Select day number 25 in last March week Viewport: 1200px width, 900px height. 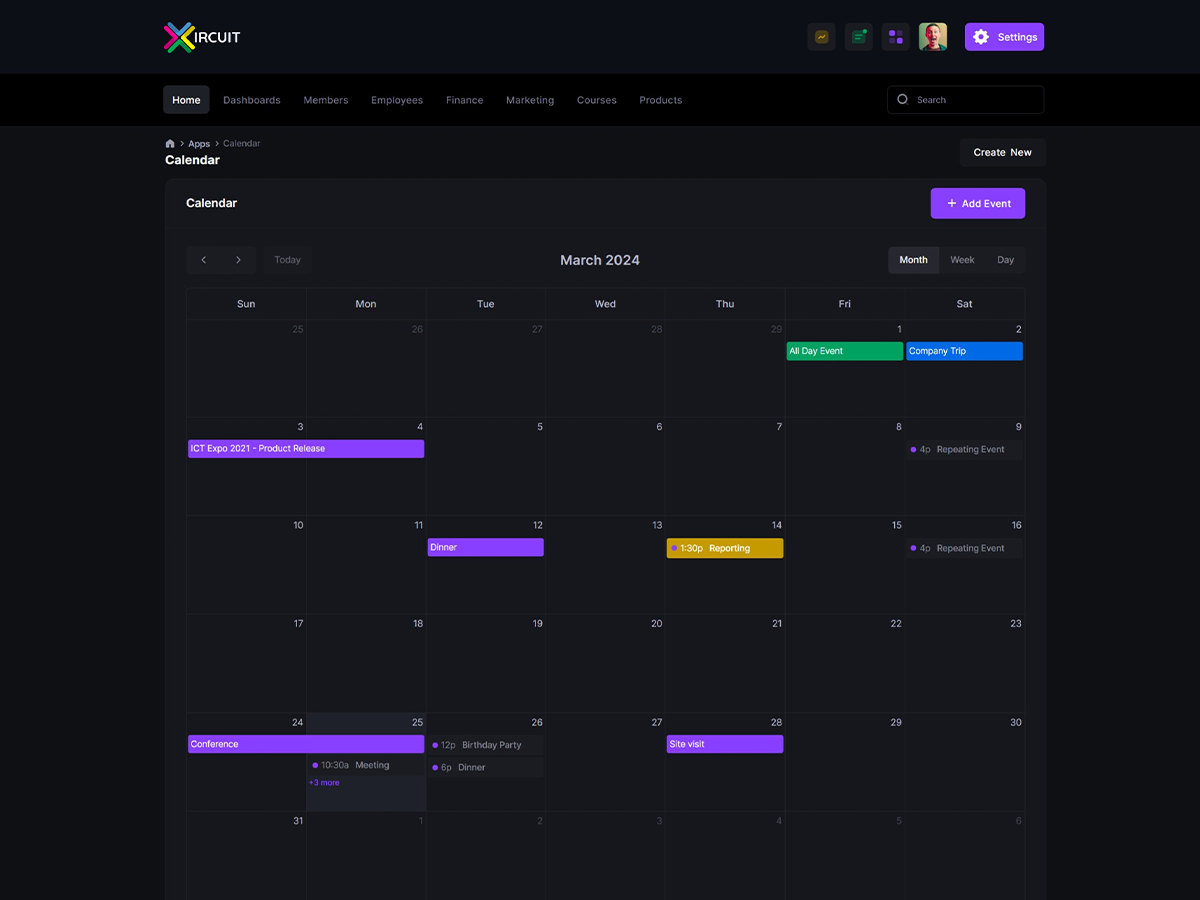[417, 722]
